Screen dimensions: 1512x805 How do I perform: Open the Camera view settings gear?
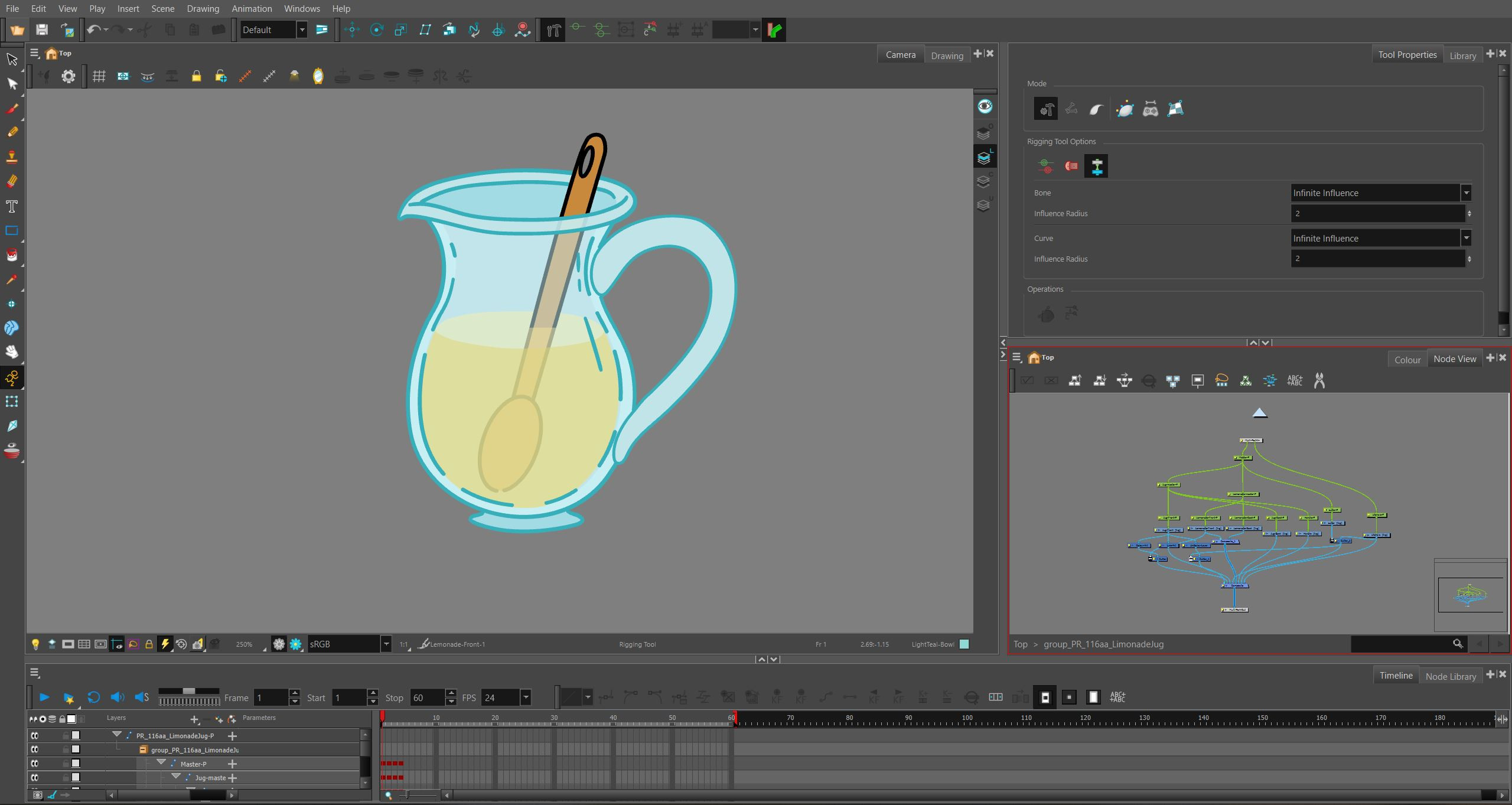tap(69, 76)
